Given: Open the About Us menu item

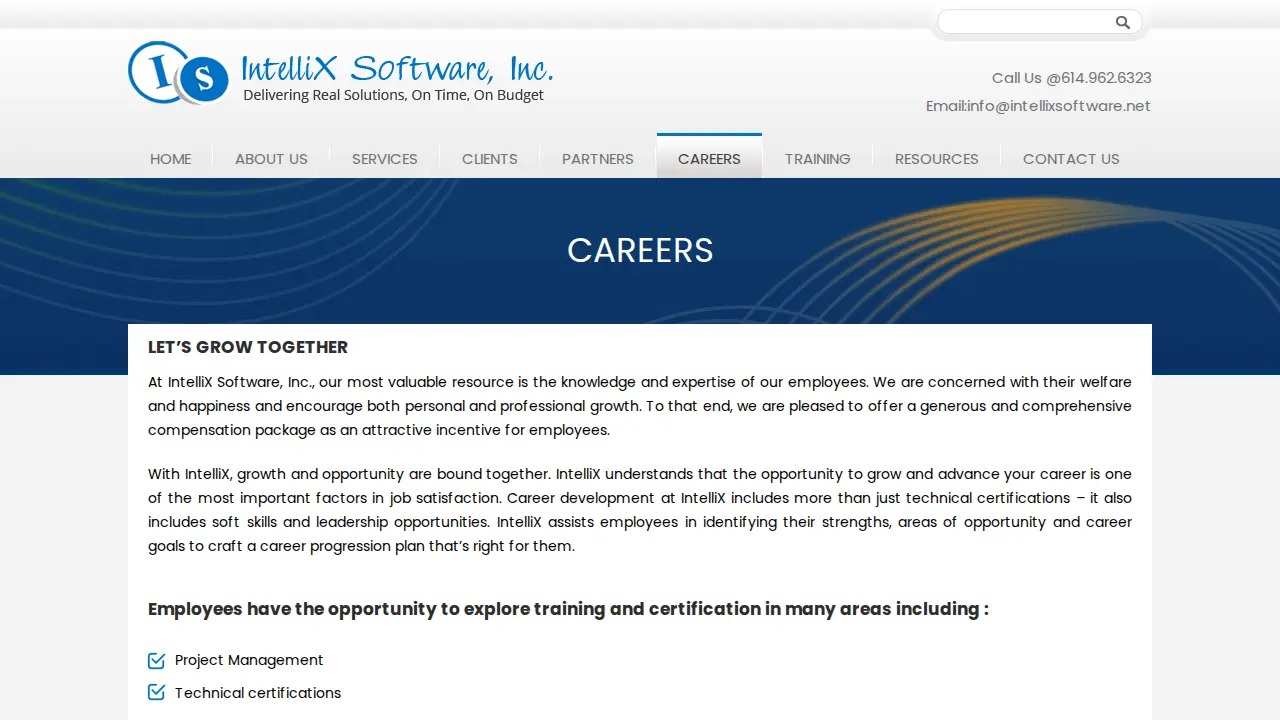Looking at the screenshot, I should 271,159.
